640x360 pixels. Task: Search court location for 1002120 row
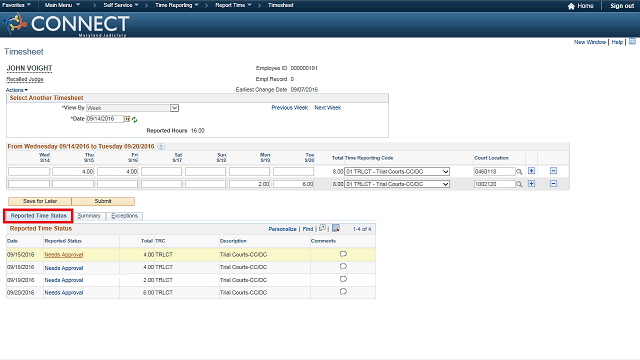[519, 184]
